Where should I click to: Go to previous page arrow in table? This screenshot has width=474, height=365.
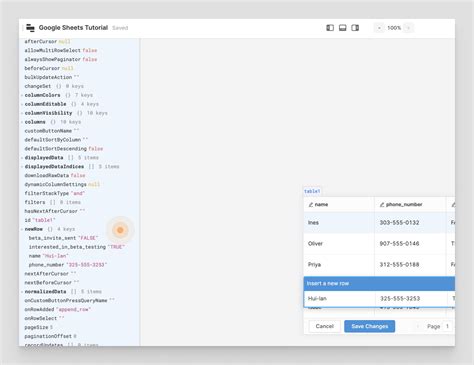(418, 326)
